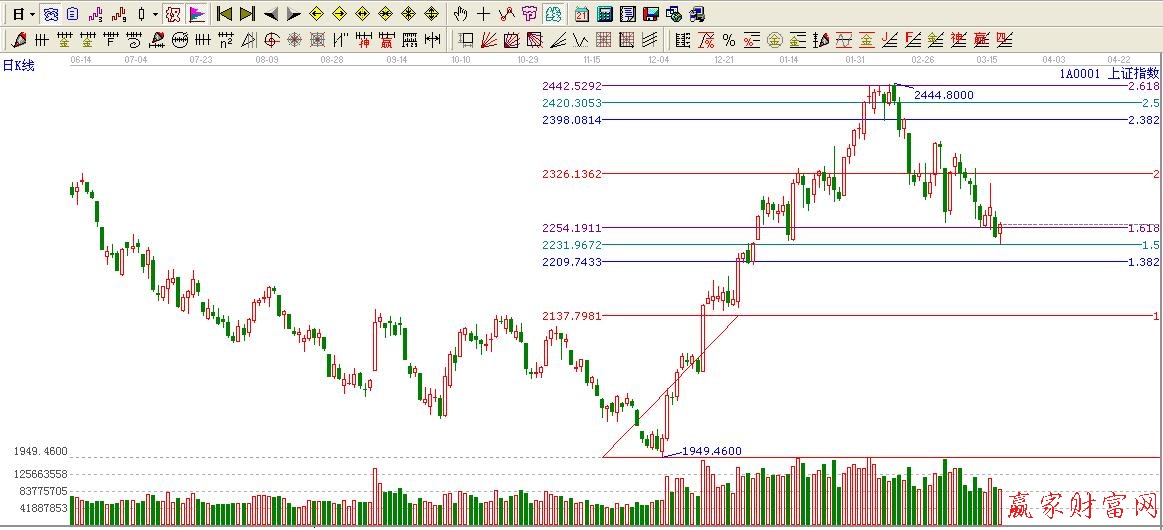Click the floppy disk save icon
The width and height of the screenshot is (1163, 530).
click(x=651, y=15)
